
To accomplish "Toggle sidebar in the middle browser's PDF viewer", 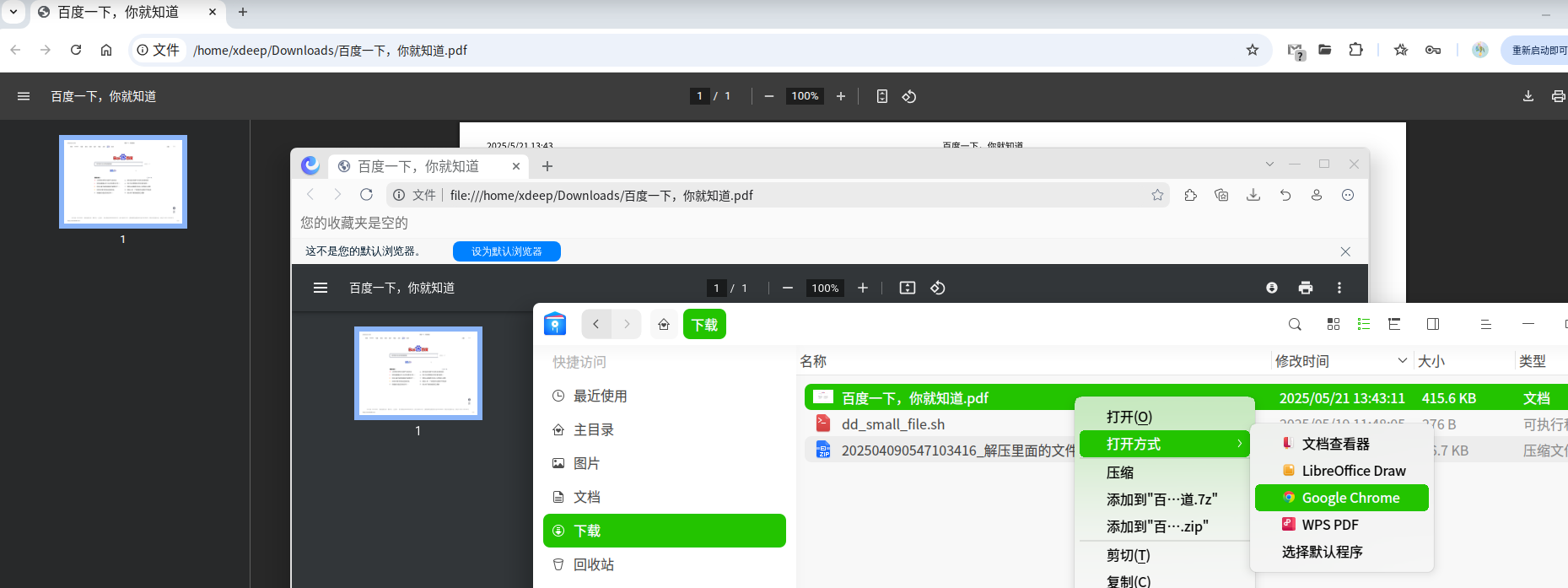I will pyautogui.click(x=321, y=288).
